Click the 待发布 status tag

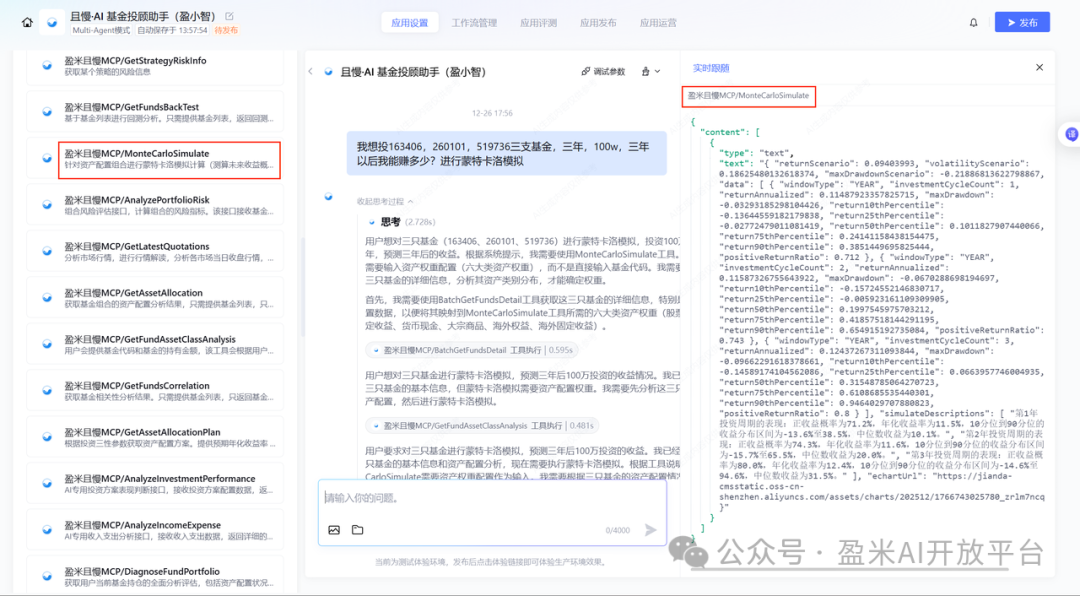(x=226, y=30)
